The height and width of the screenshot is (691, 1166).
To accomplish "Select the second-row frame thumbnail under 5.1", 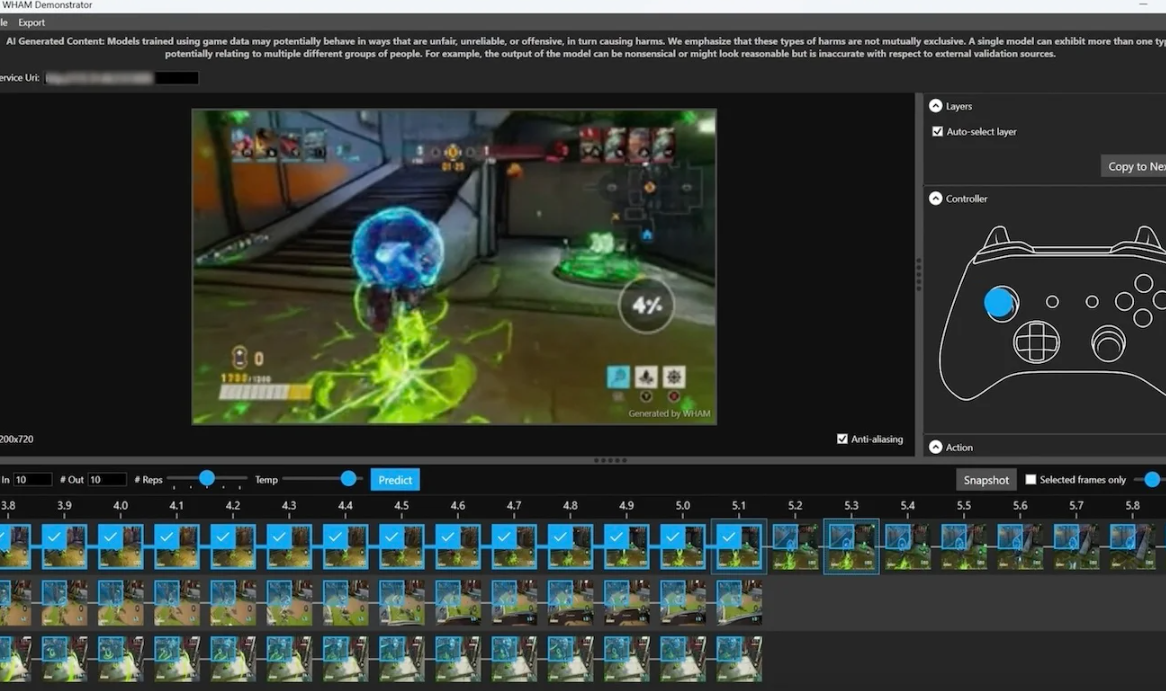I will (x=739, y=602).
